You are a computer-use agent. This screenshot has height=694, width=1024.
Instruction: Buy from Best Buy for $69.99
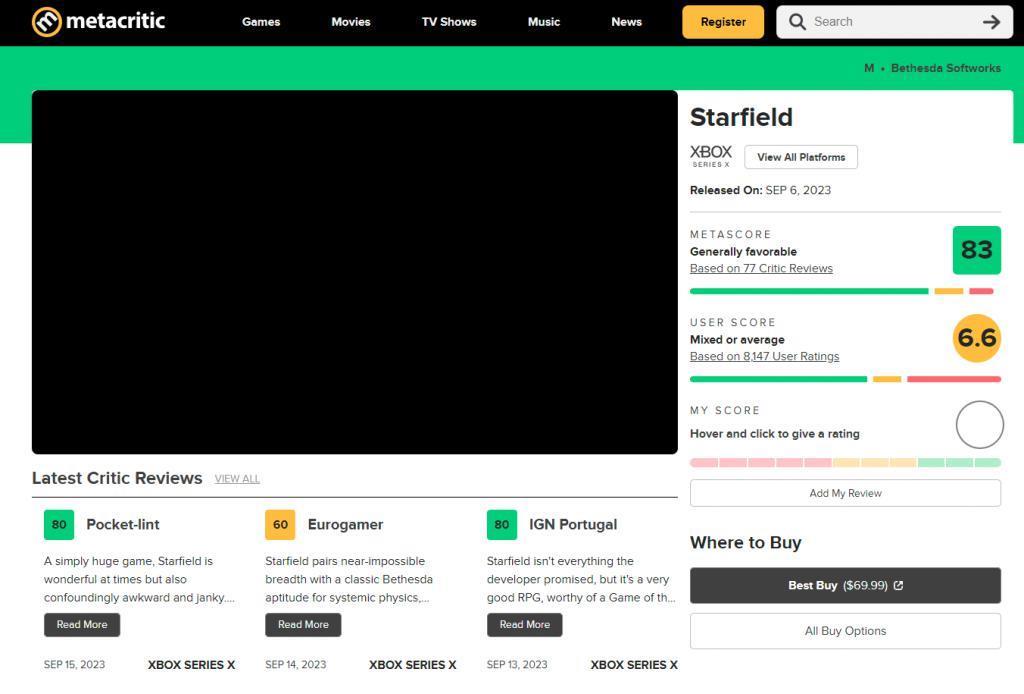845,585
